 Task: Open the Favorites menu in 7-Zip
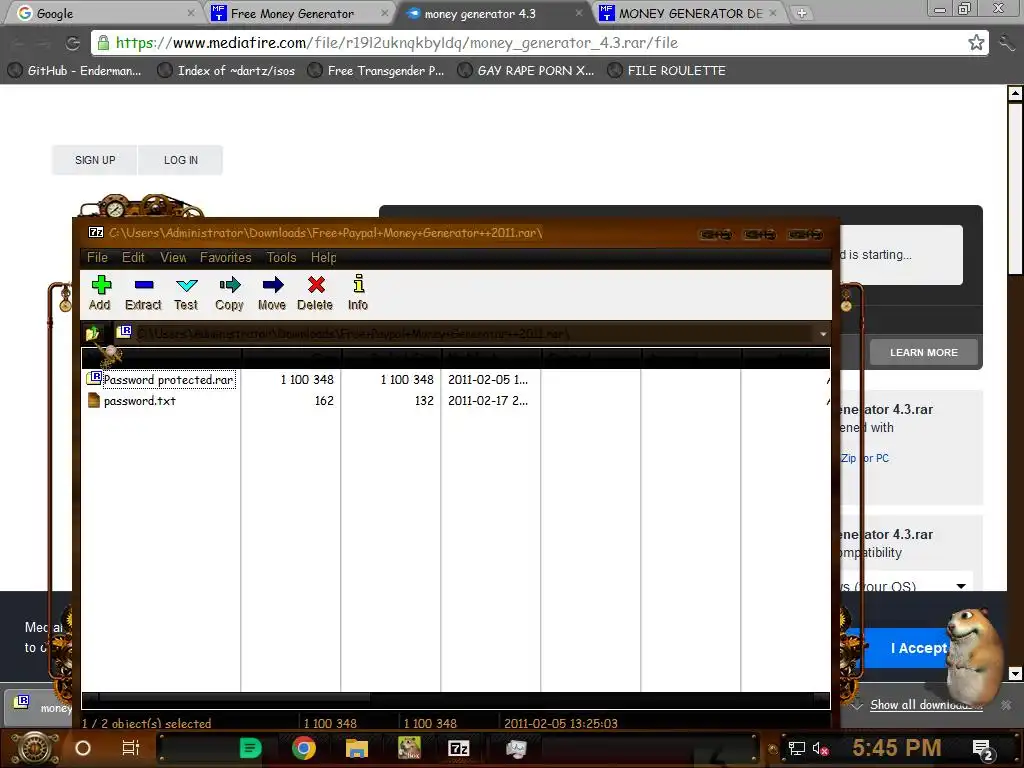tap(225, 257)
